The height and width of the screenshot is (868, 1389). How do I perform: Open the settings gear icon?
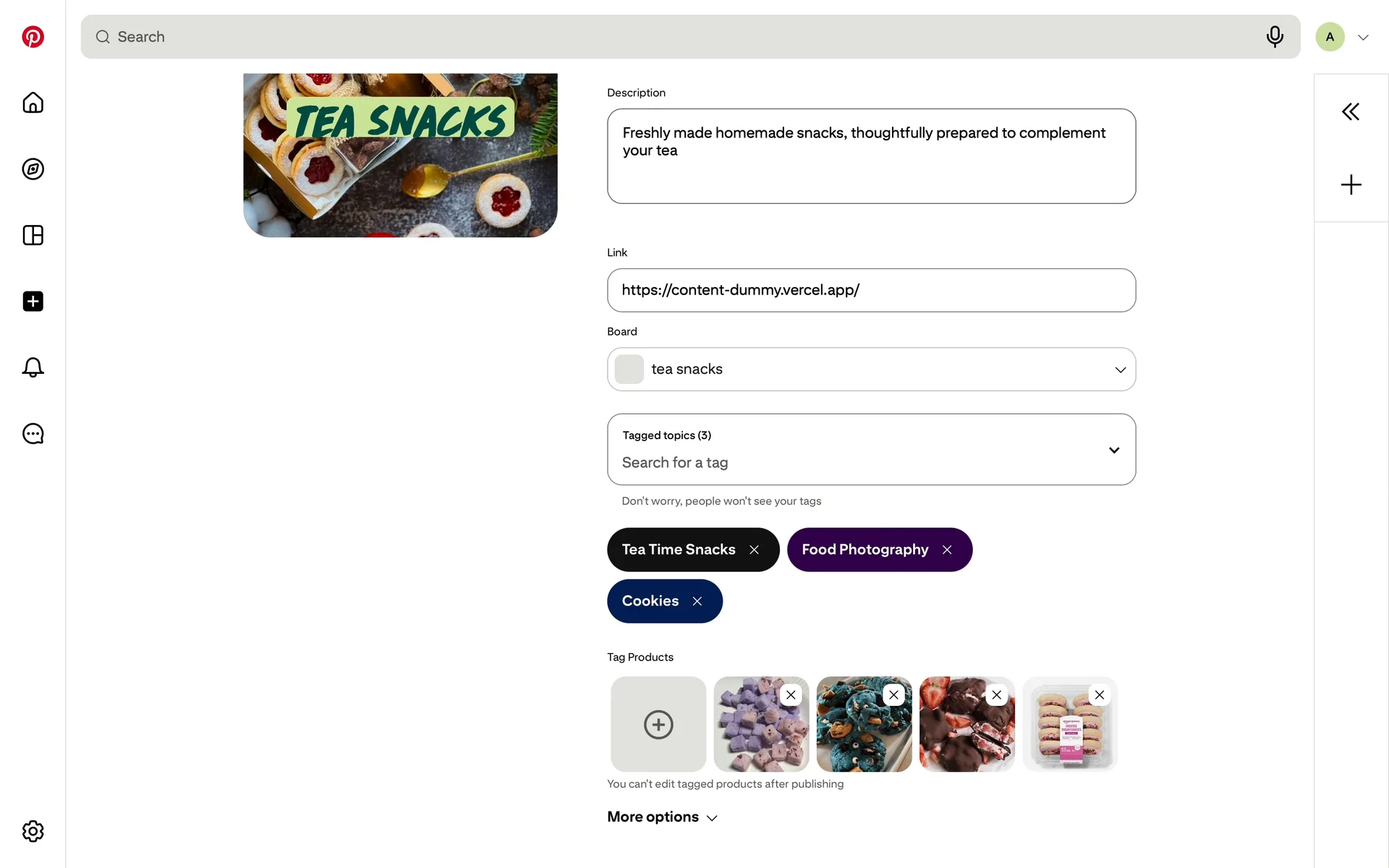(33, 831)
